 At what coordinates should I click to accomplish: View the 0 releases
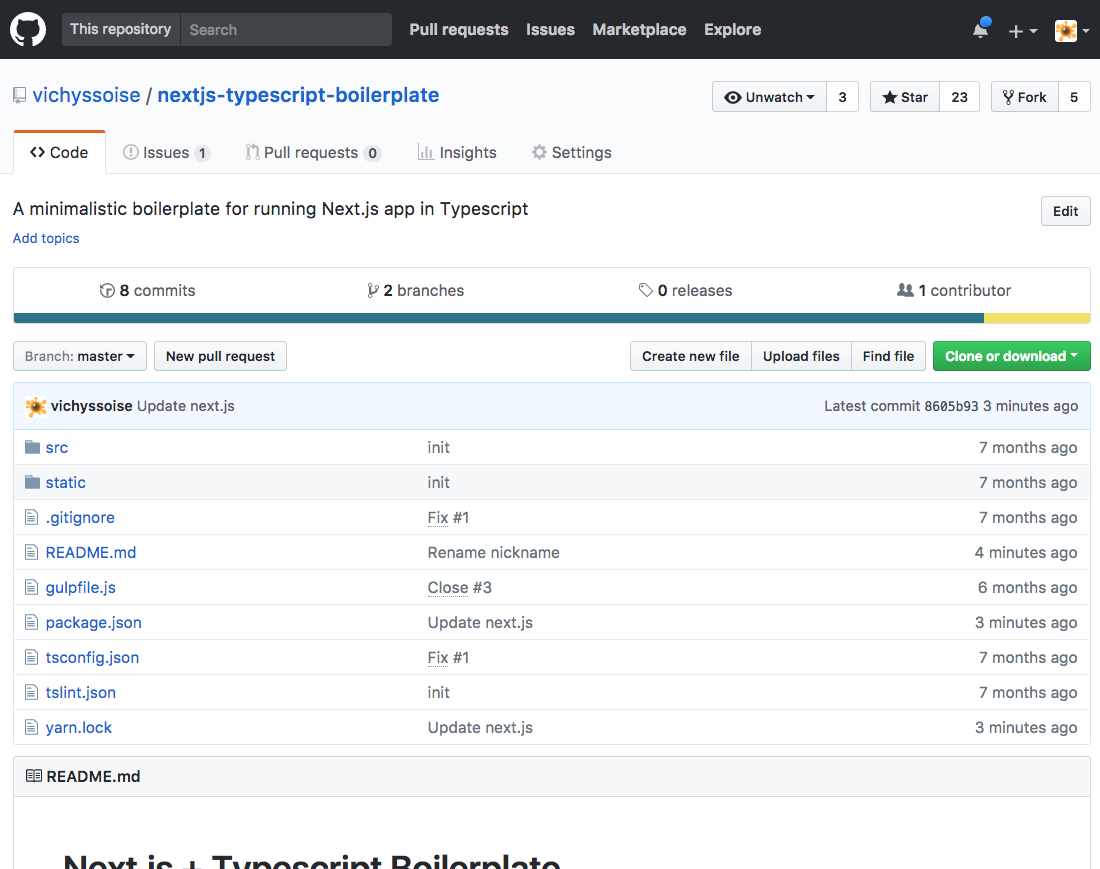pos(685,290)
